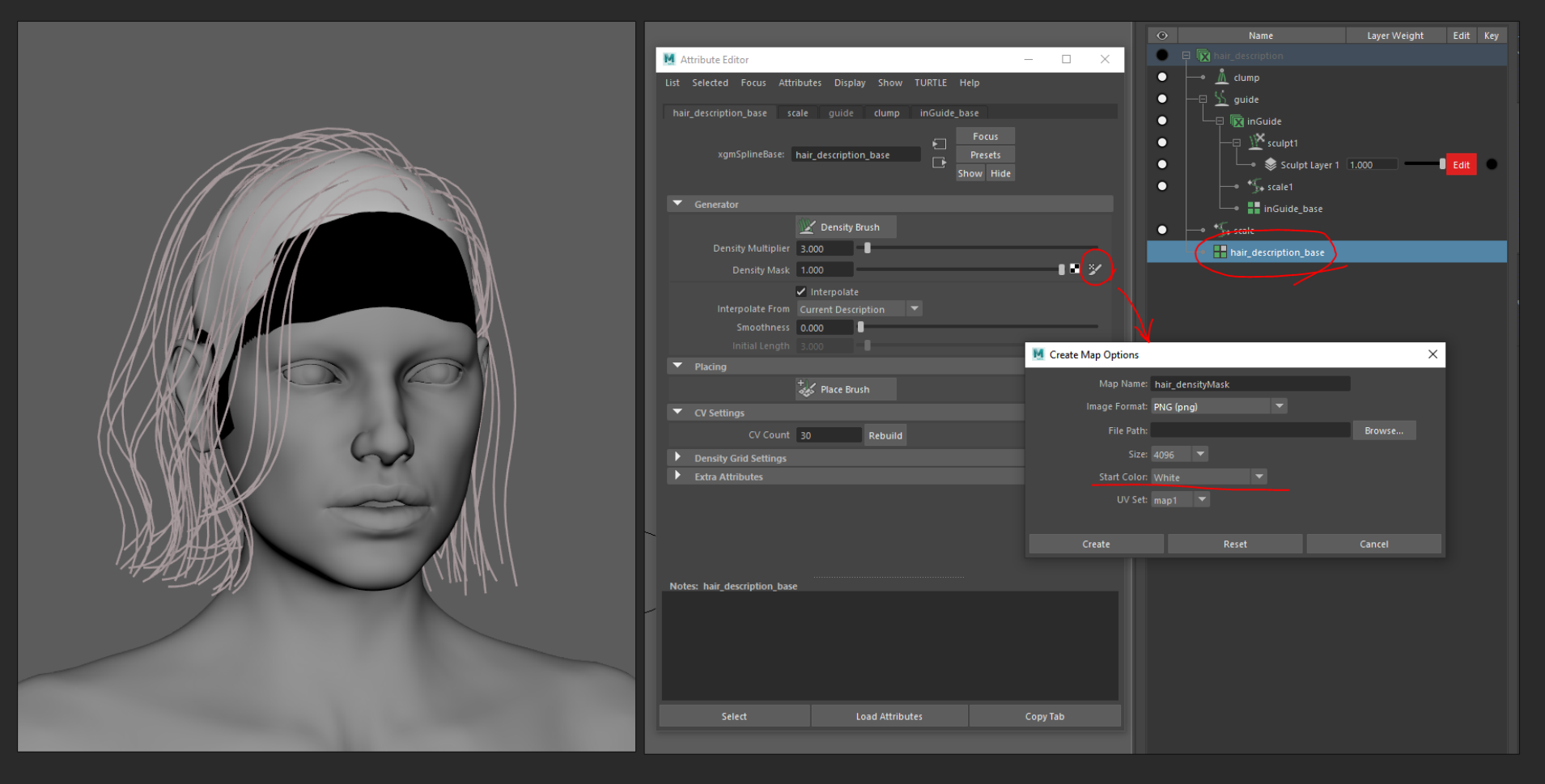
Task: Open the Start Color dropdown
Action: point(1258,477)
